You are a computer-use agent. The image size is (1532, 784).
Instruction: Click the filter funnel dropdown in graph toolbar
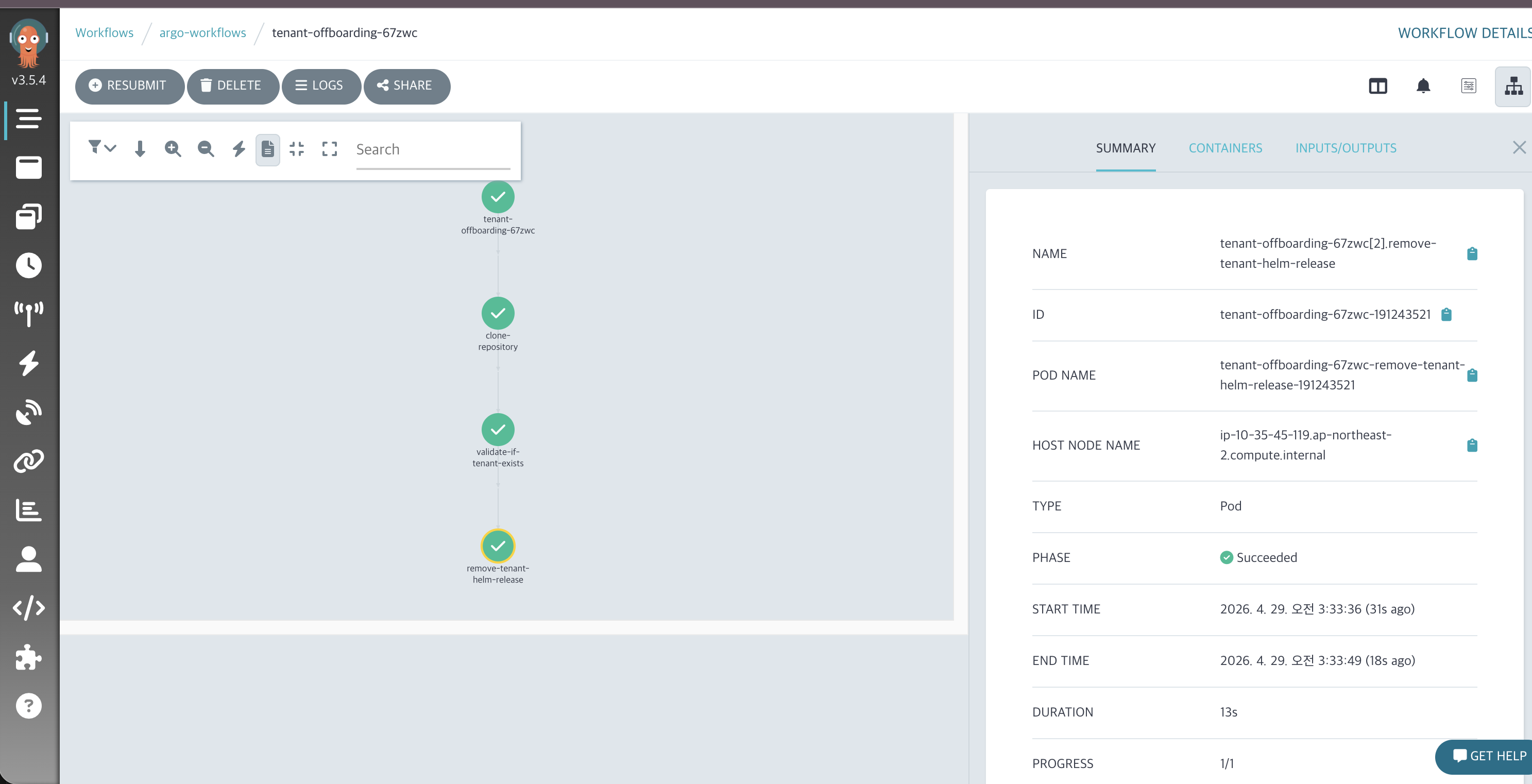[101, 147]
